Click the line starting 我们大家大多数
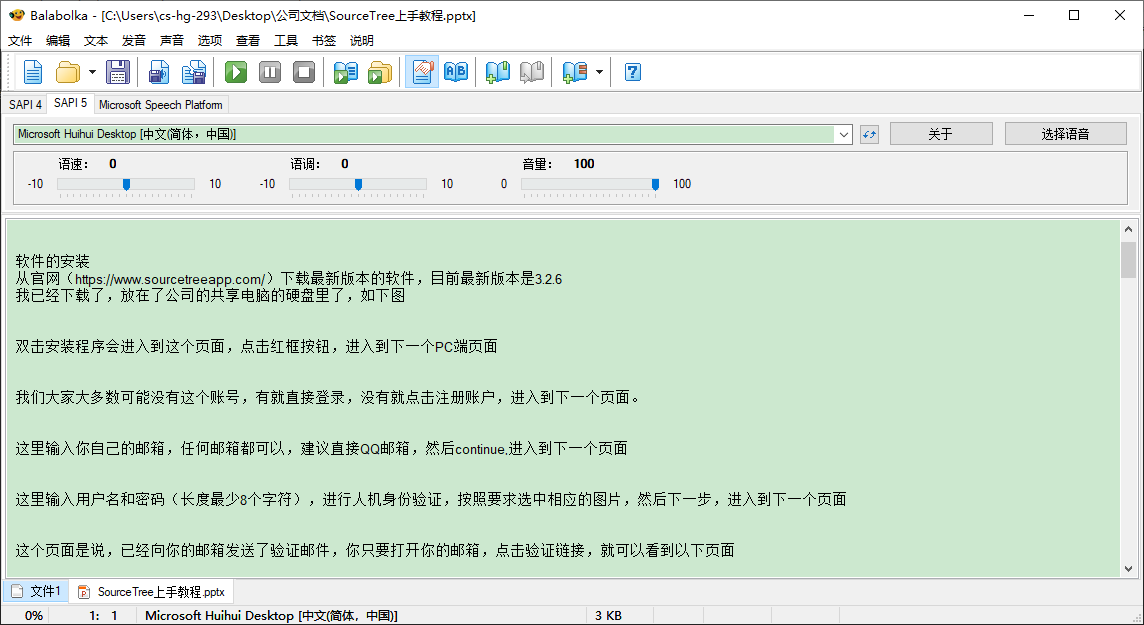 click(x=328, y=397)
